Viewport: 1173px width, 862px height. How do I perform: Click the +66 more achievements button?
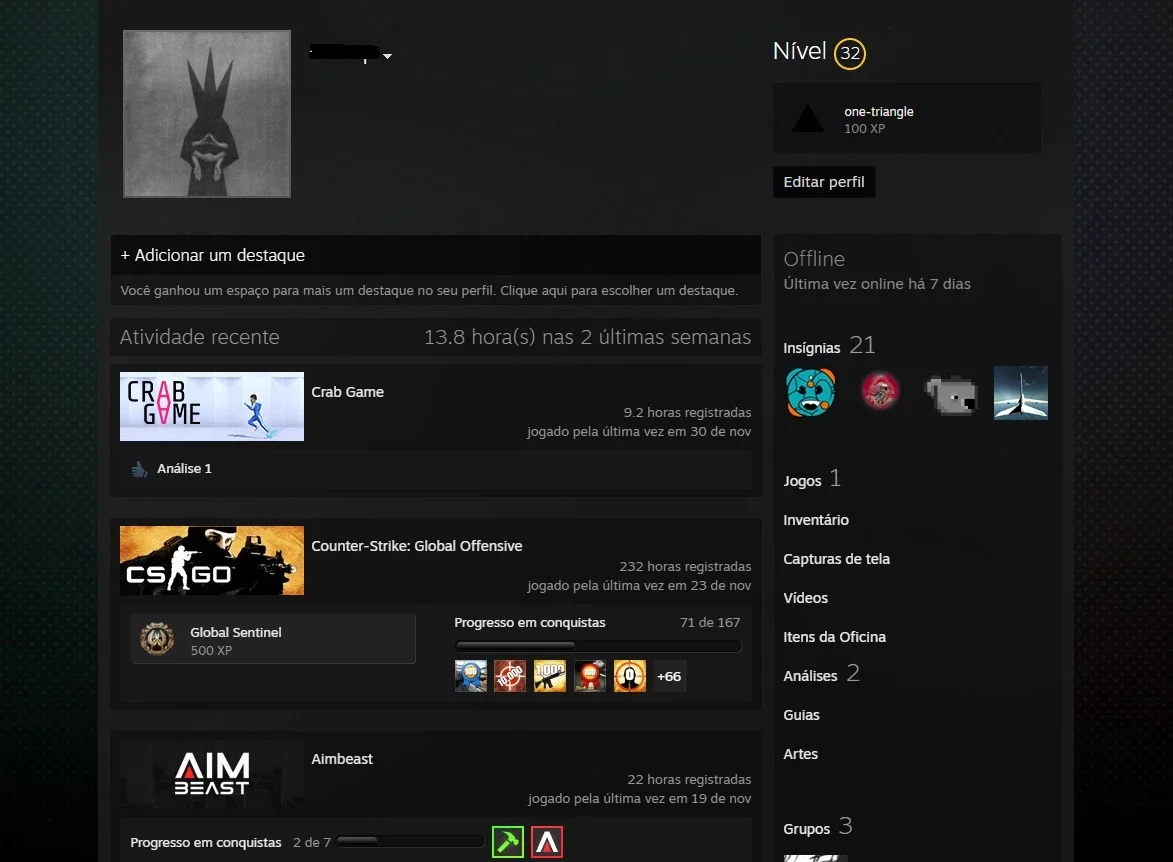click(669, 676)
